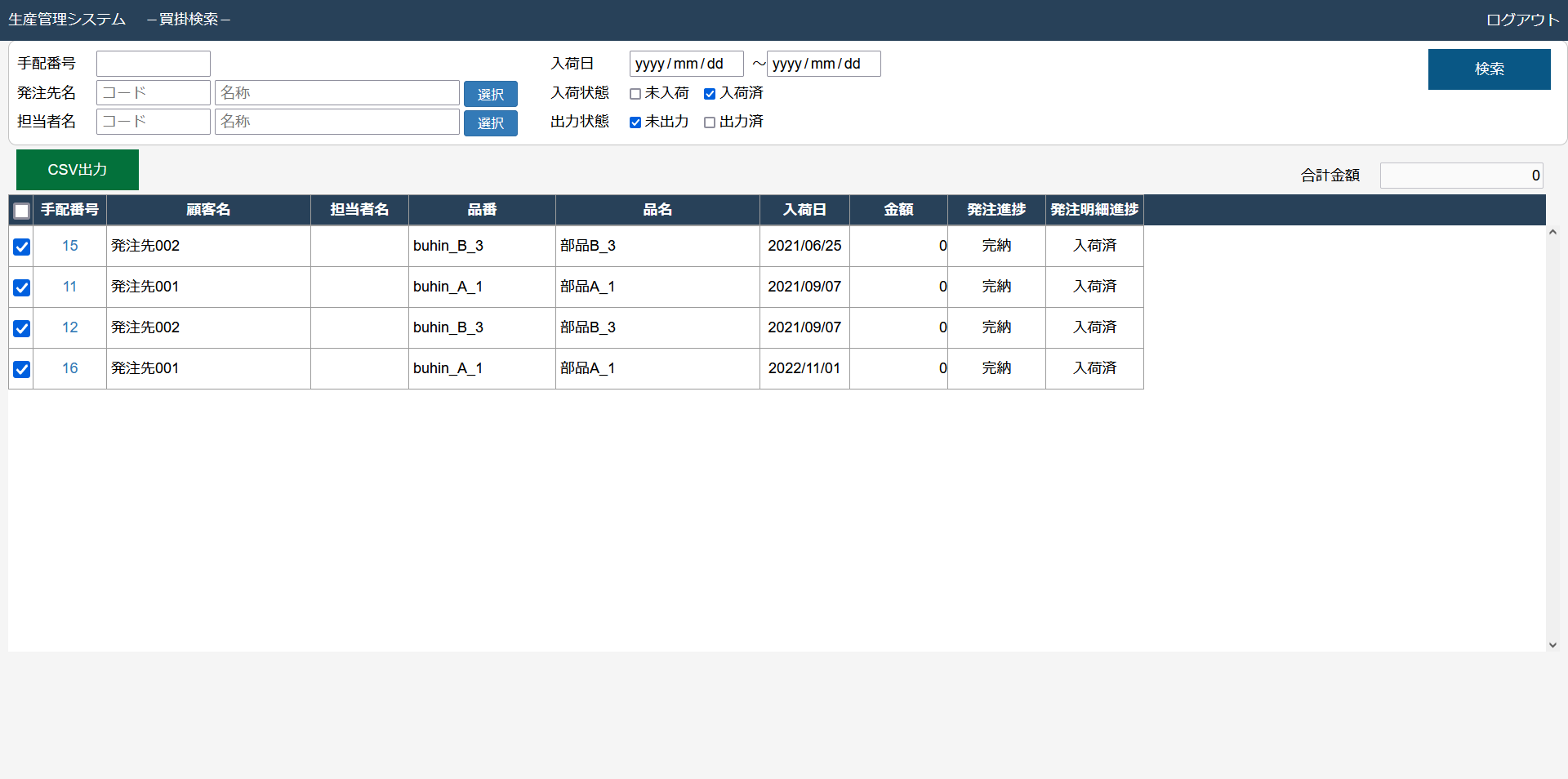The image size is (1568, 779).
Task: Click the ログアウト link
Action: point(1522,20)
